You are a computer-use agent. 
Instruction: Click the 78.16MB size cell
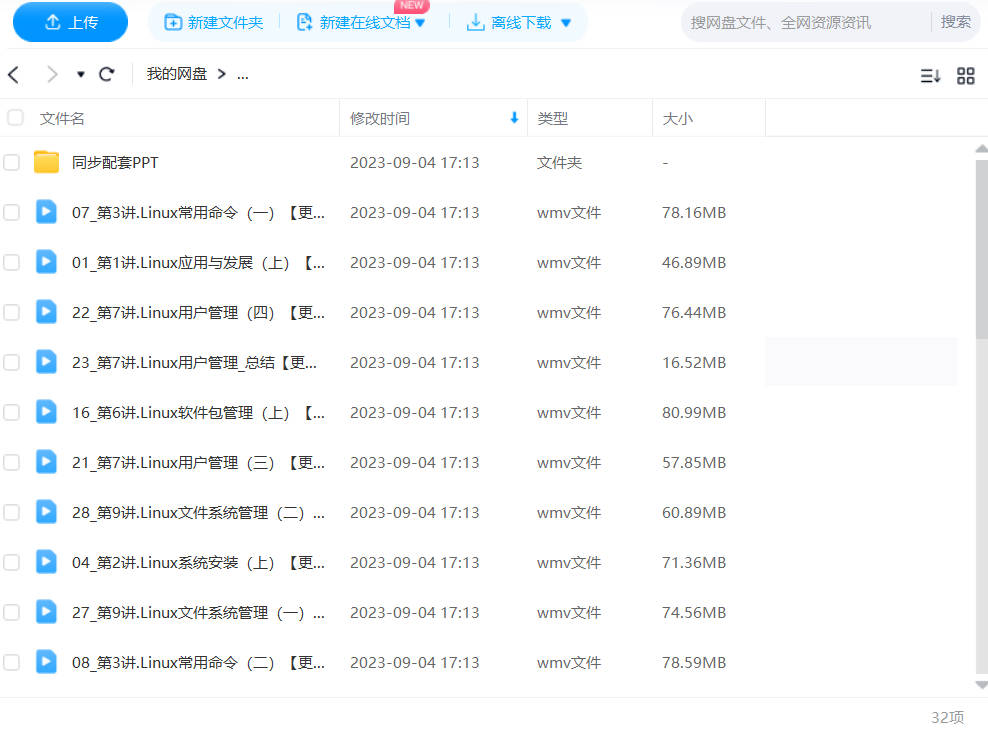(x=694, y=212)
